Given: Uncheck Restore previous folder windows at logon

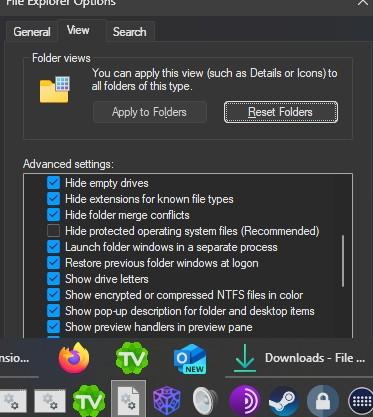Looking at the screenshot, I should coord(53,263).
